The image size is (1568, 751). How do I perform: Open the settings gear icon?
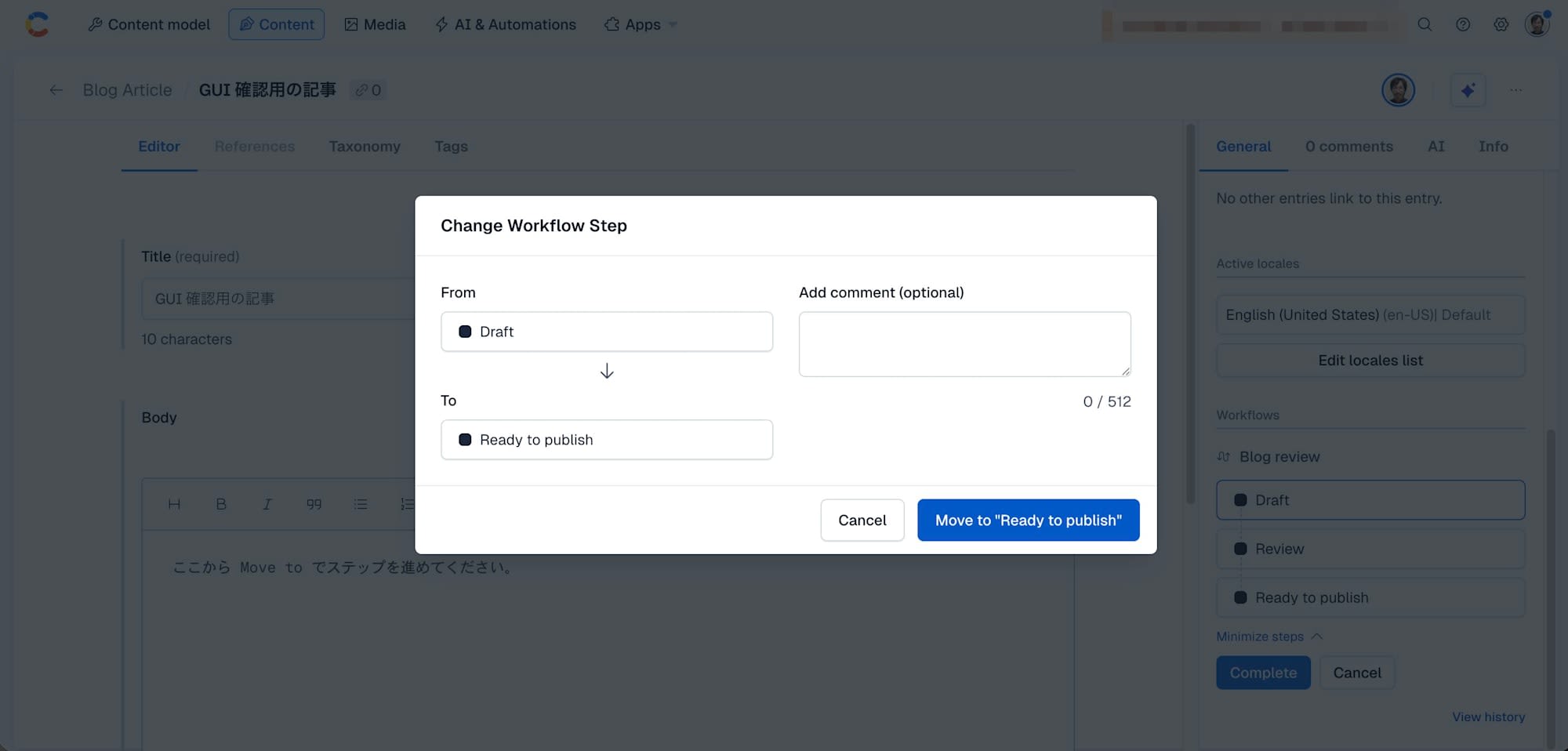coord(1501,24)
